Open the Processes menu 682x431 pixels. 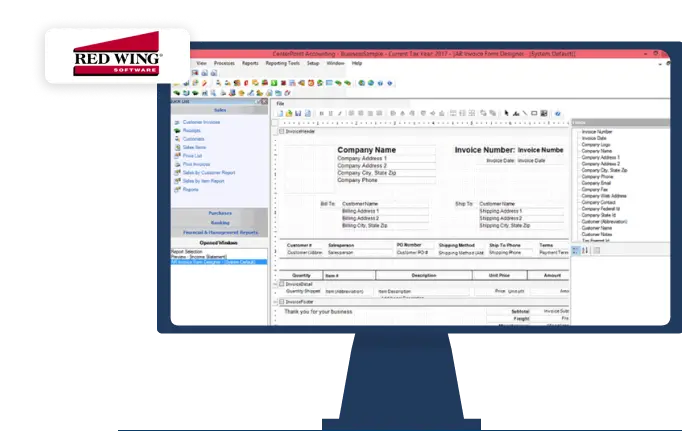(224, 63)
